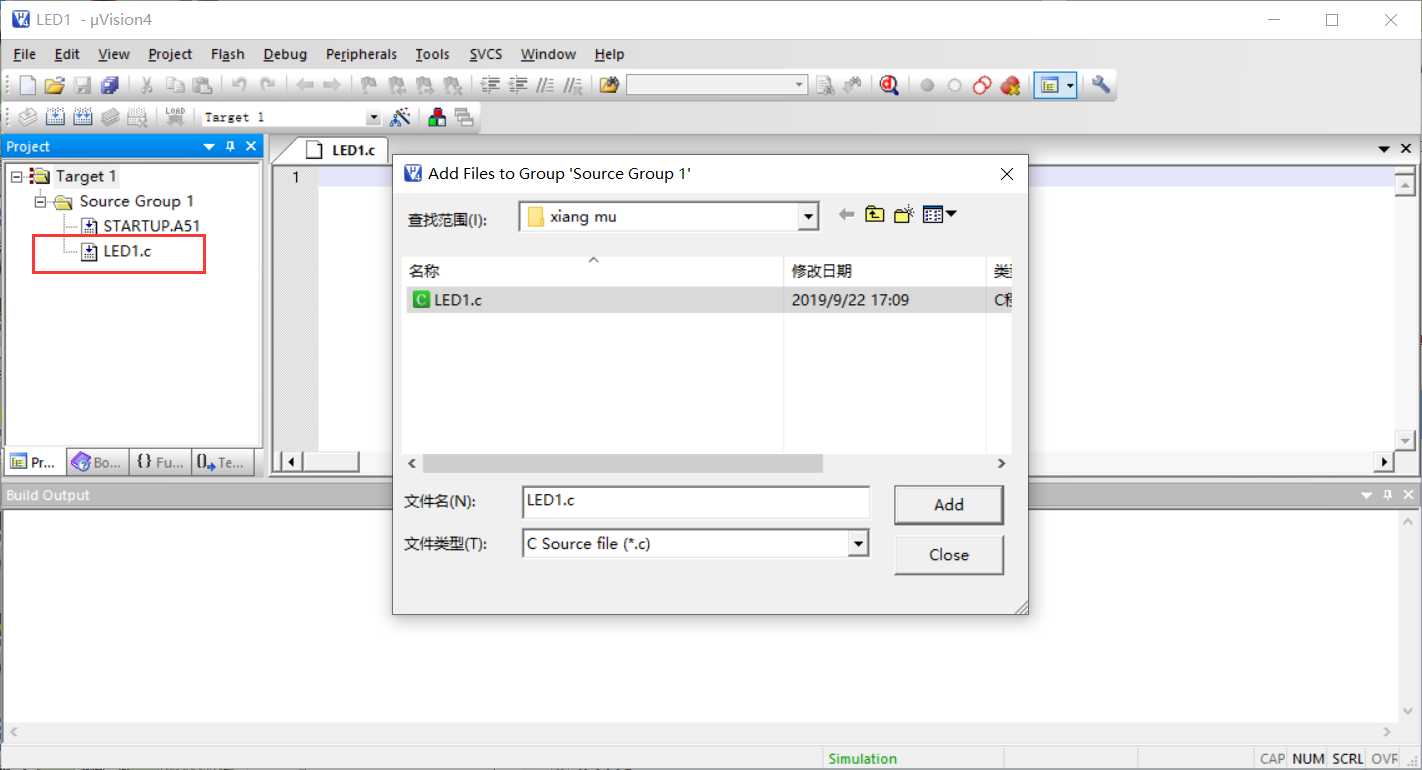Cut selection using scissors icon

(x=146, y=86)
